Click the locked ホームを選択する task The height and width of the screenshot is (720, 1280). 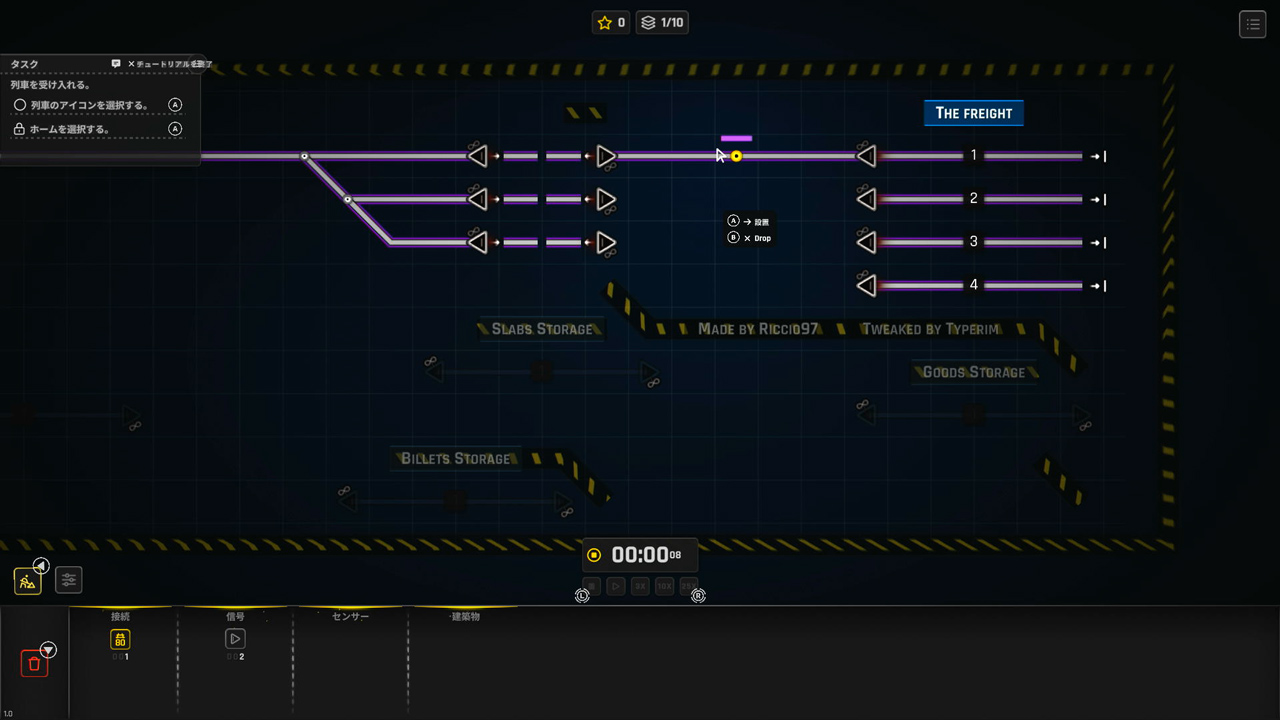click(x=70, y=129)
